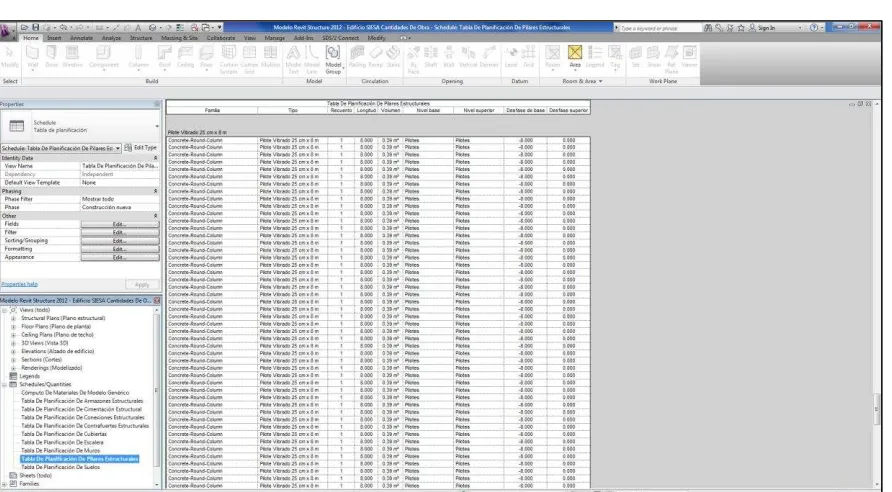Click the keyword search input field

[660, 28]
